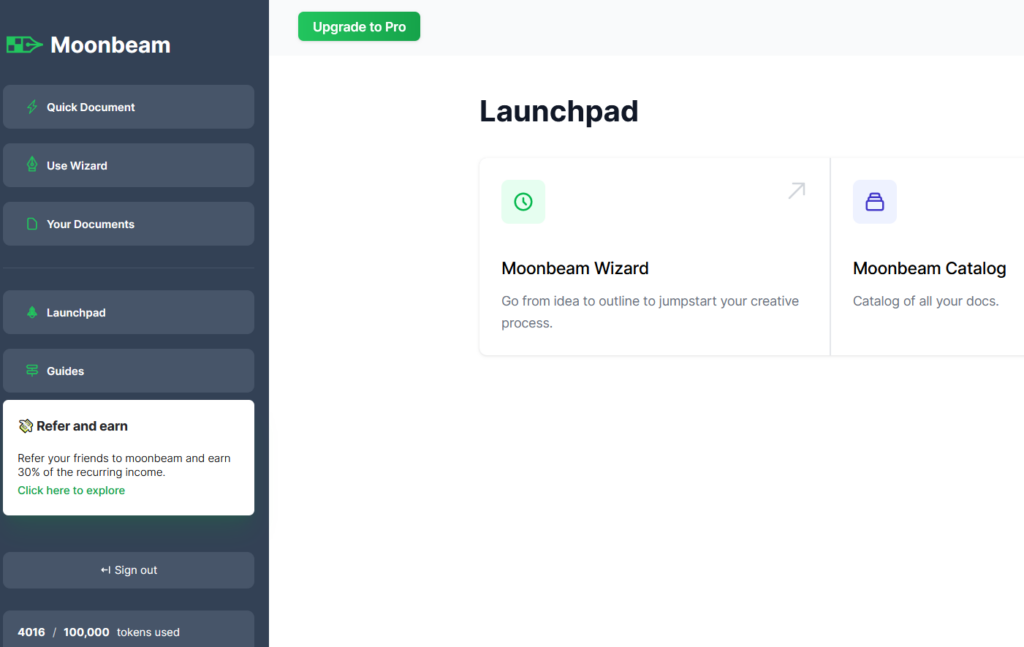Open the Guides sidebar item
1024x647 pixels.
(x=129, y=371)
